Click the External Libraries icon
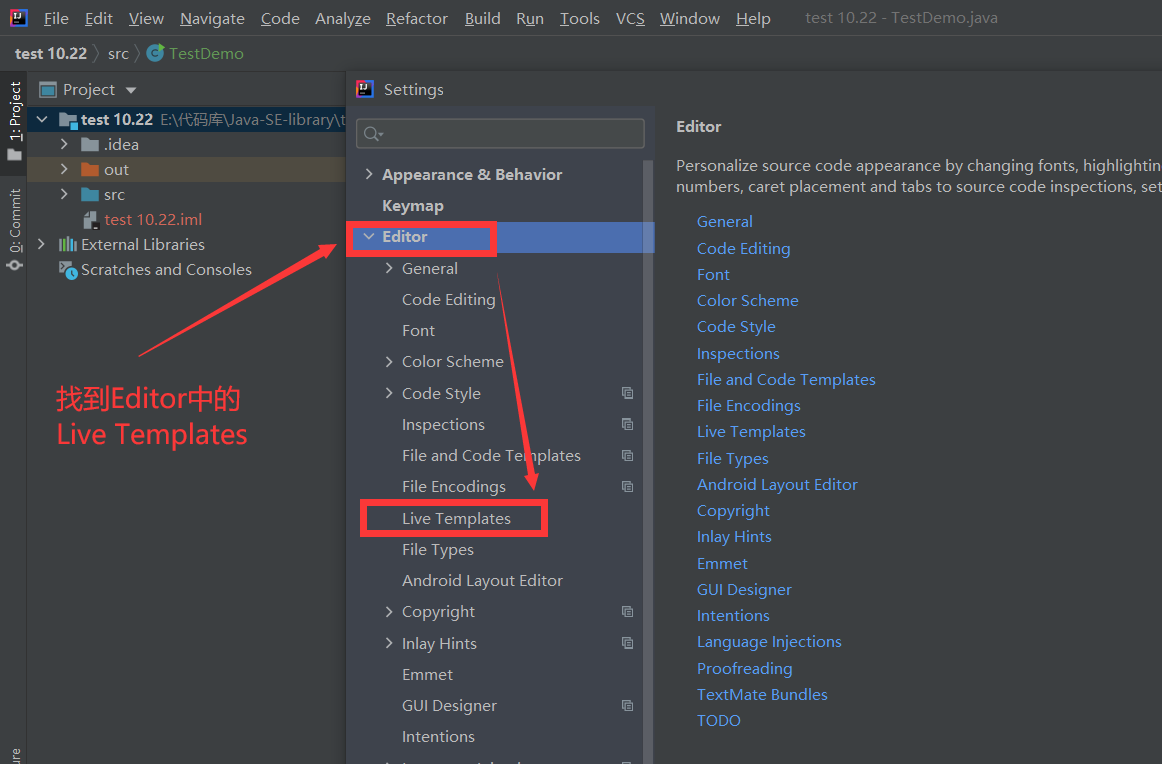 [x=67, y=245]
